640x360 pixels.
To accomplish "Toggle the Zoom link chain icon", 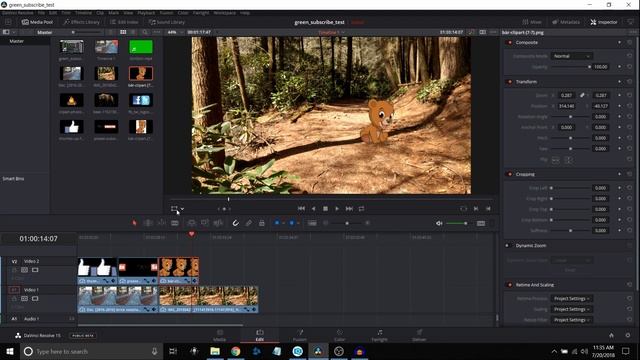I will pos(582,95).
